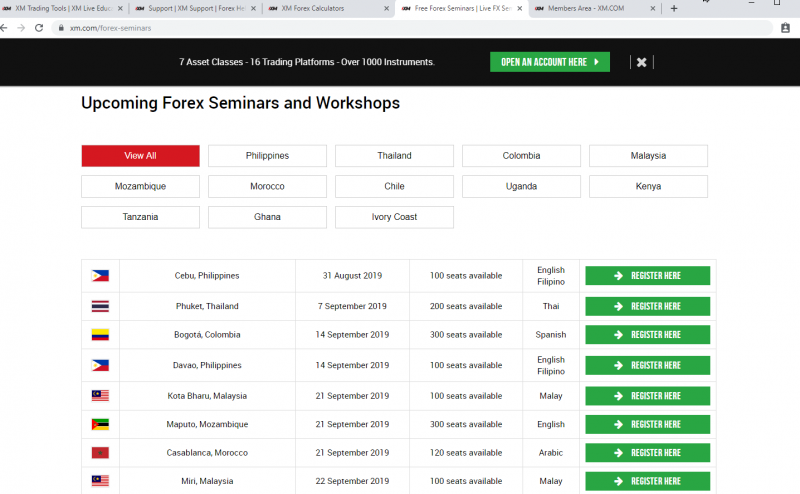
Task: Click the padlock icon in the address bar
Action: [61, 28]
